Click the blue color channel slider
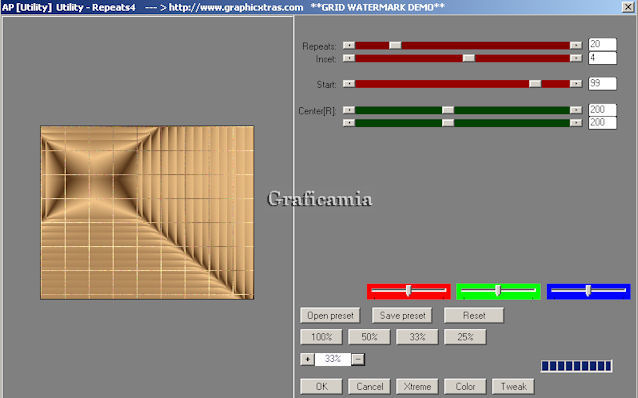 coord(588,291)
